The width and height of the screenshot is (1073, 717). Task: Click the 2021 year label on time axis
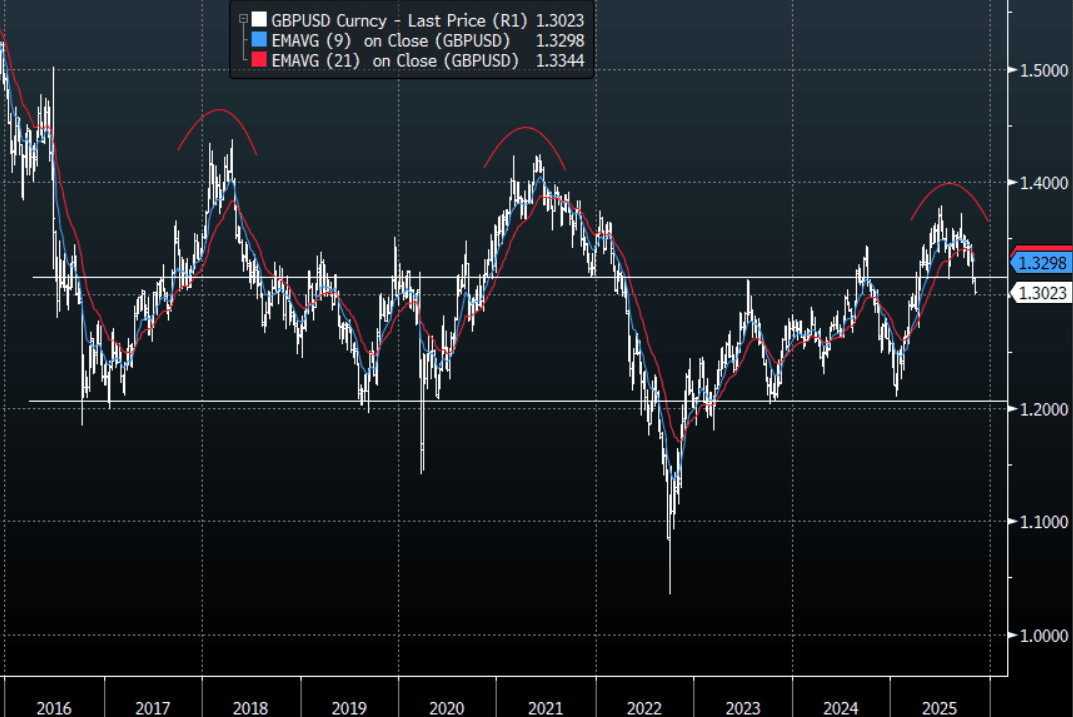click(x=545, y=707)
